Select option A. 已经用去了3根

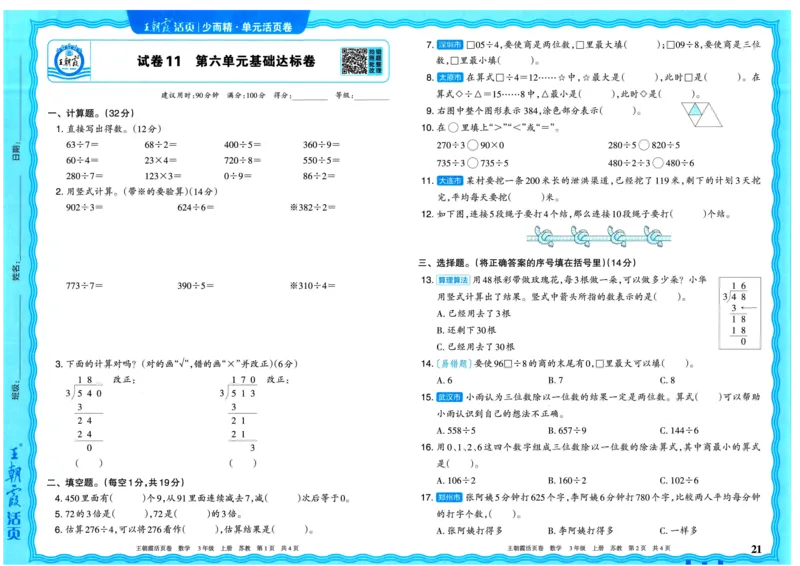[x=473, y=313]
